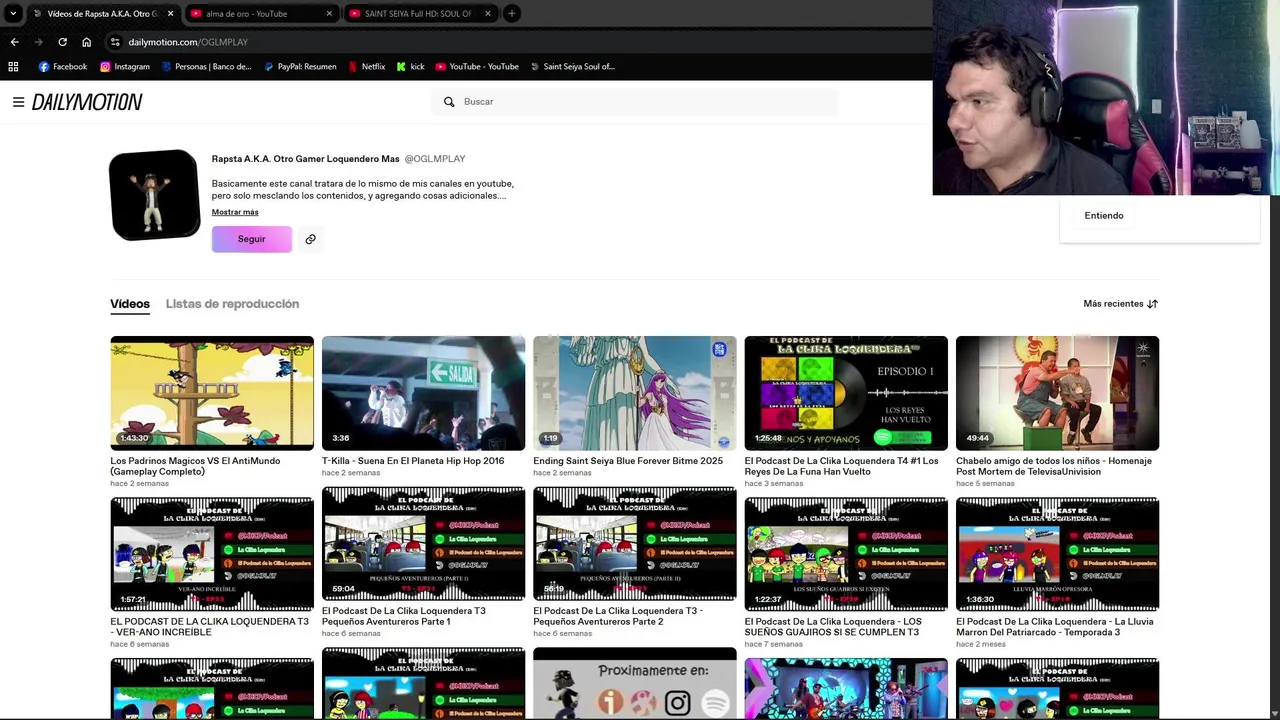
Task: View site information icon in address bar
Action: [x=115, y=42]
